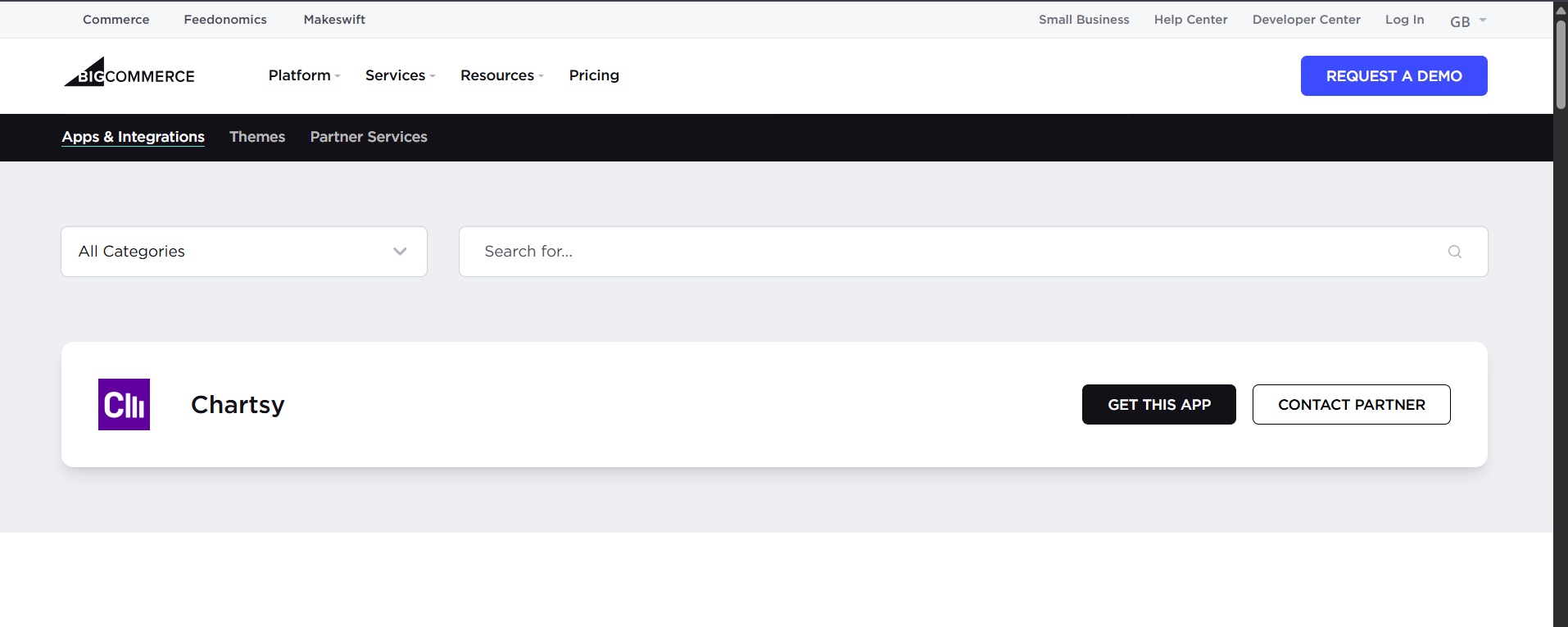Open the GB region selector
This screenshot has width=1568, height=627.
tap(1468, 21)
